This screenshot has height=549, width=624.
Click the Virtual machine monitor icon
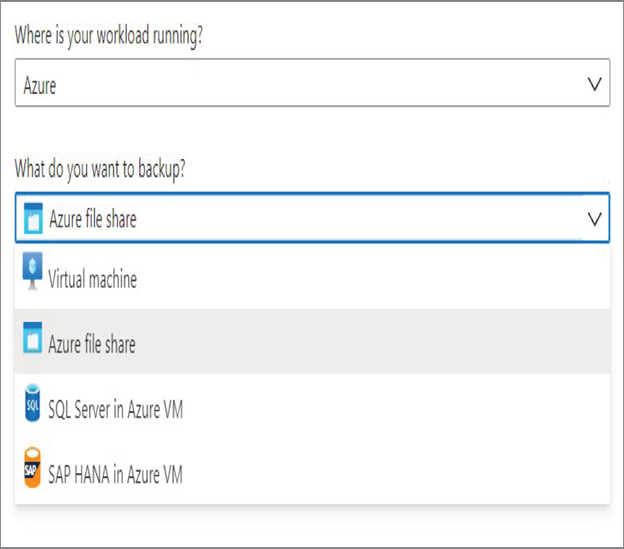(x=33, y=271)
